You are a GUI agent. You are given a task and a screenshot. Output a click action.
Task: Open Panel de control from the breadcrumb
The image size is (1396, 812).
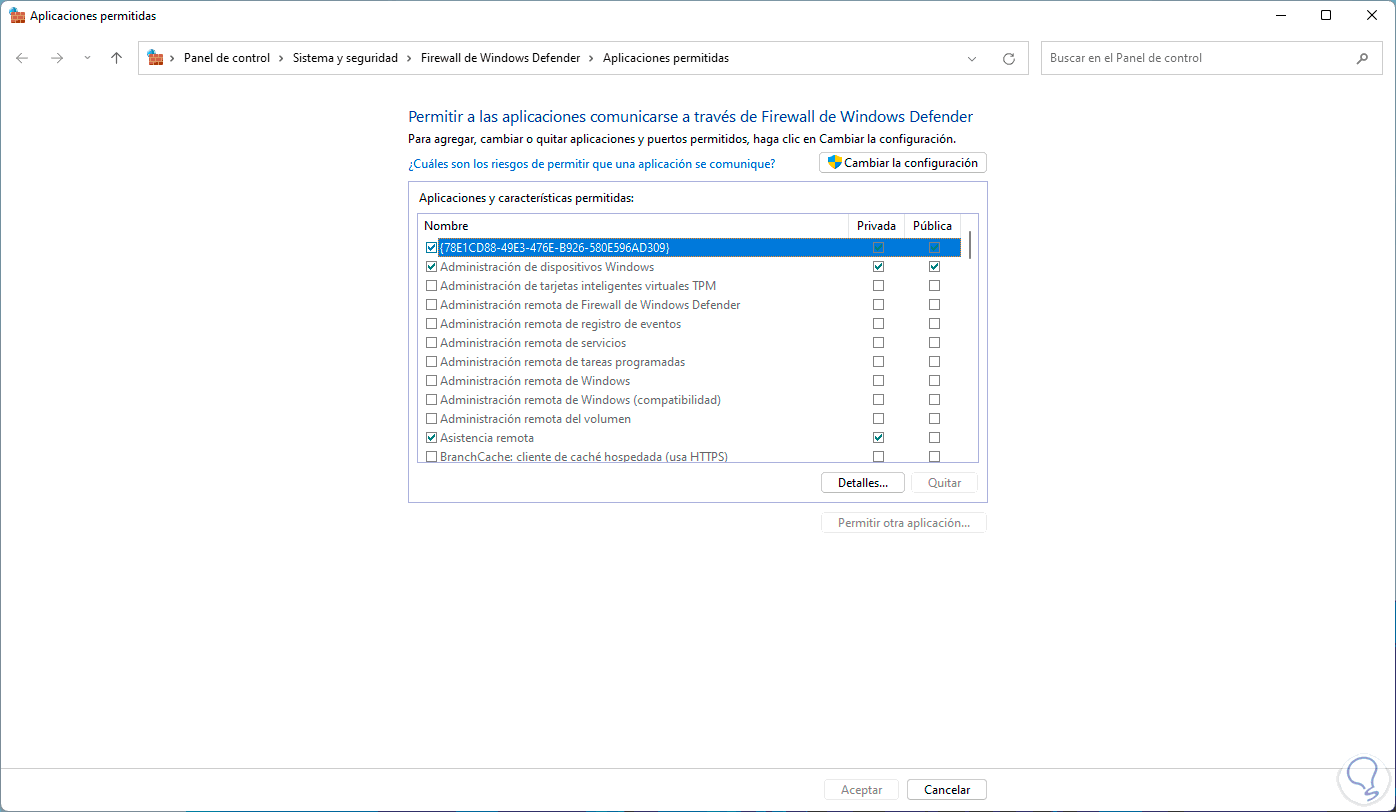point(227,58)
